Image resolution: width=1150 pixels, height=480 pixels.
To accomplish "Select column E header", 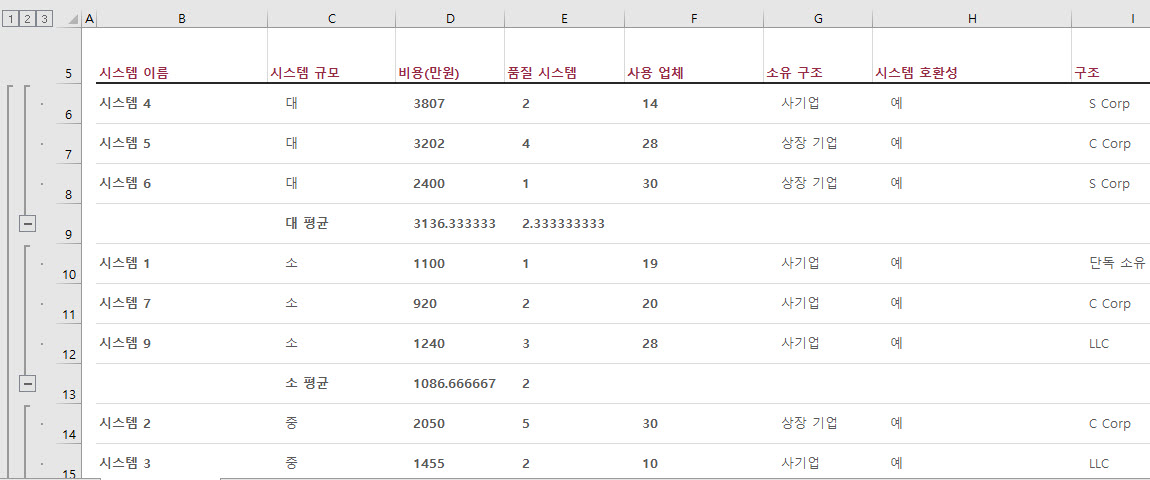I will [x=564, y=19].
